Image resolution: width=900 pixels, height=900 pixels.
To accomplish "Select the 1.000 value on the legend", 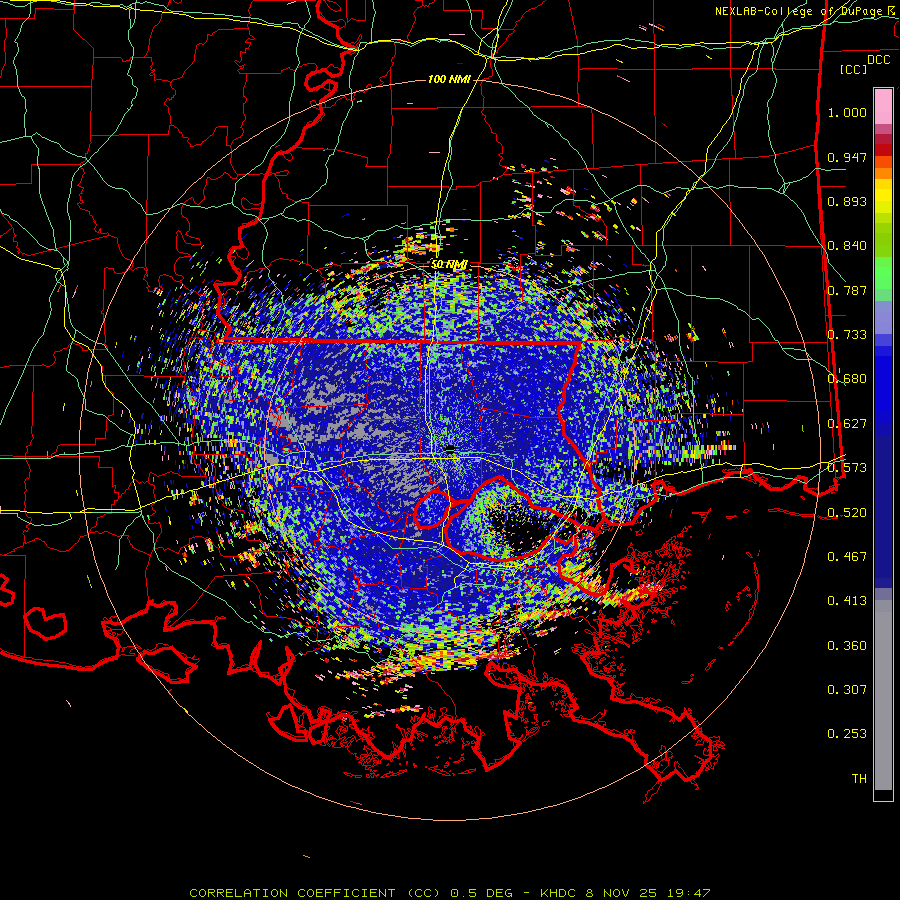I will (x=847, y=112).
